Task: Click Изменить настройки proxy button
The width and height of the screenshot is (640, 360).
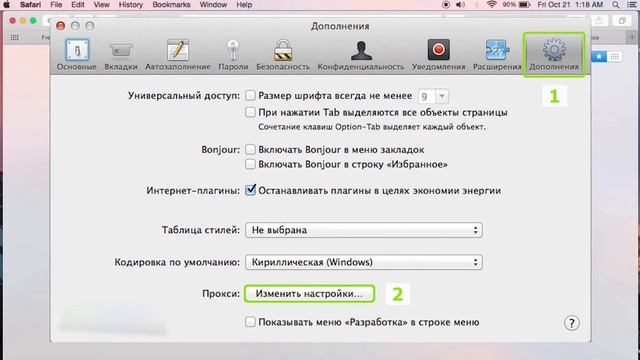Action: [x=309, y=294]
